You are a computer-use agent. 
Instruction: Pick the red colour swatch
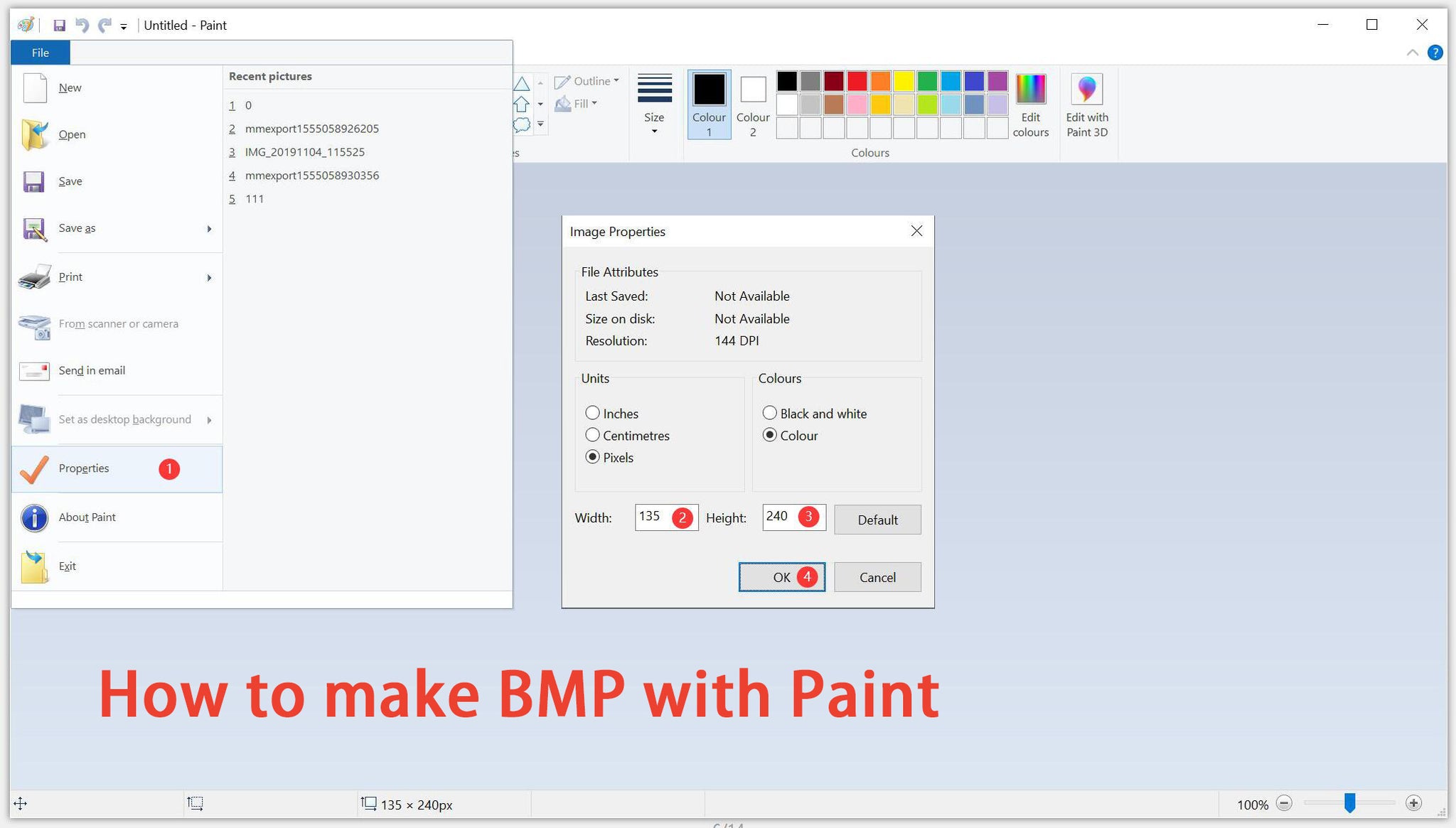857,81
